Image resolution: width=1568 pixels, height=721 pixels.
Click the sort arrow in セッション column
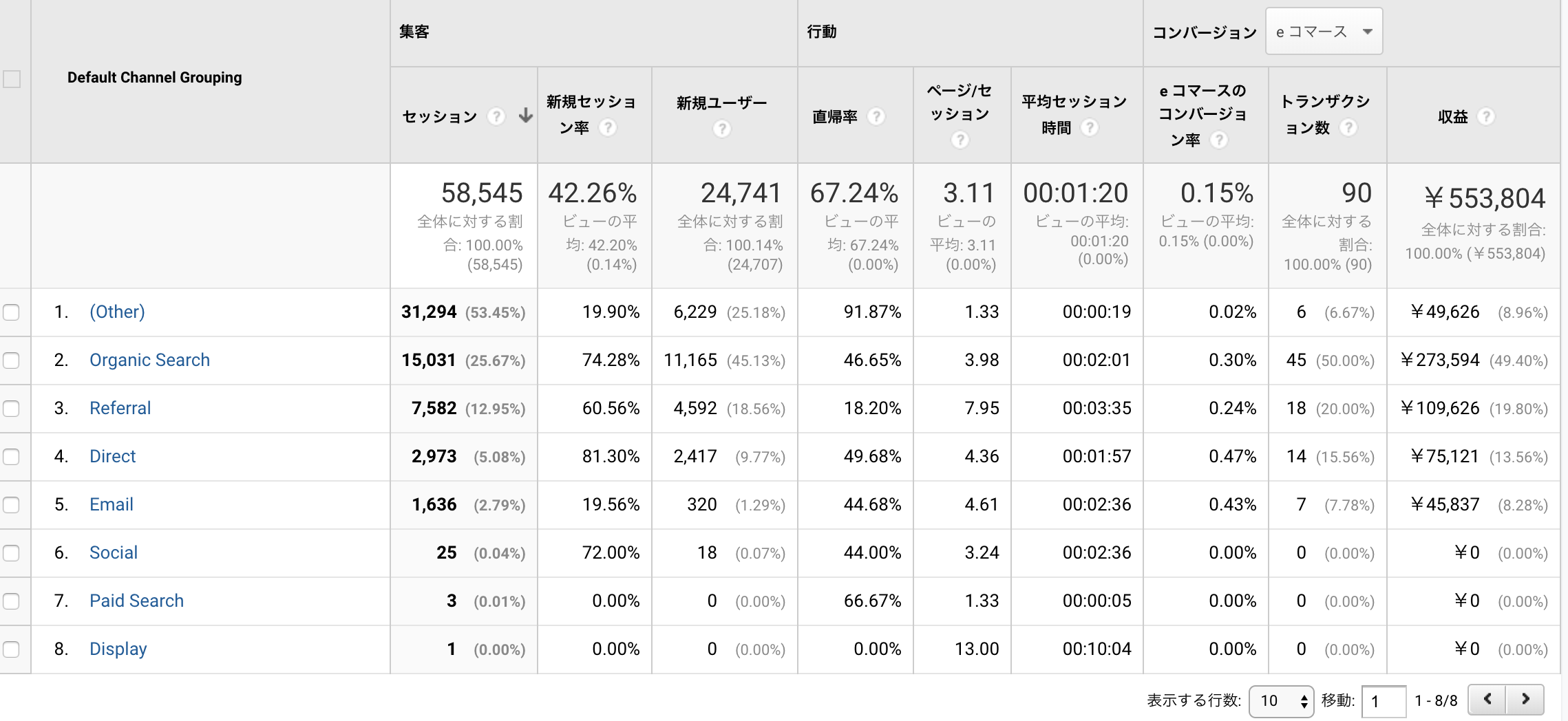coord(526,116)
